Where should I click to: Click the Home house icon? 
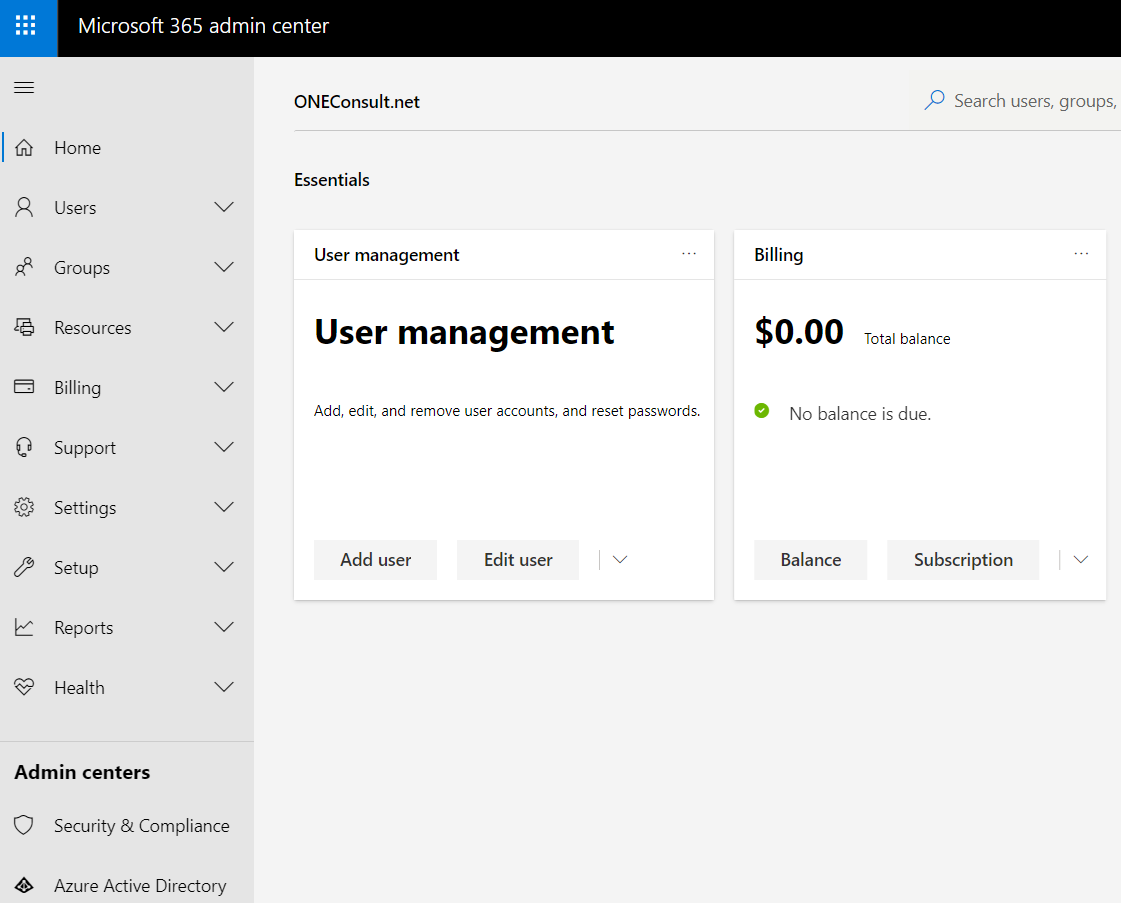click(24, 147)
